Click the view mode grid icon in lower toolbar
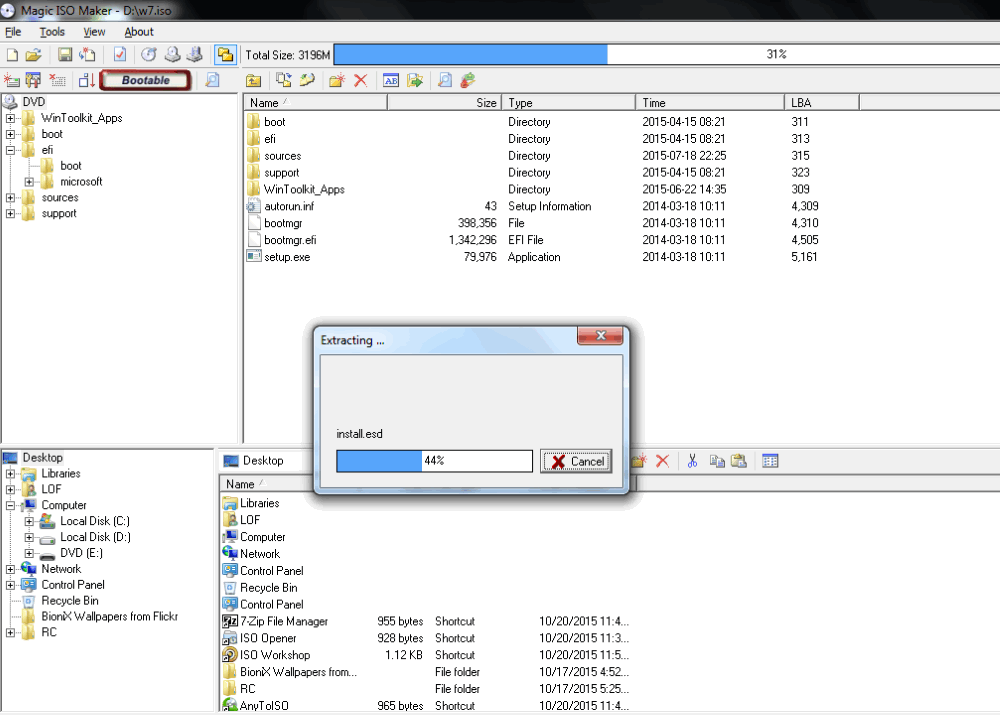 pyautogui.click(x=770, y=461)
